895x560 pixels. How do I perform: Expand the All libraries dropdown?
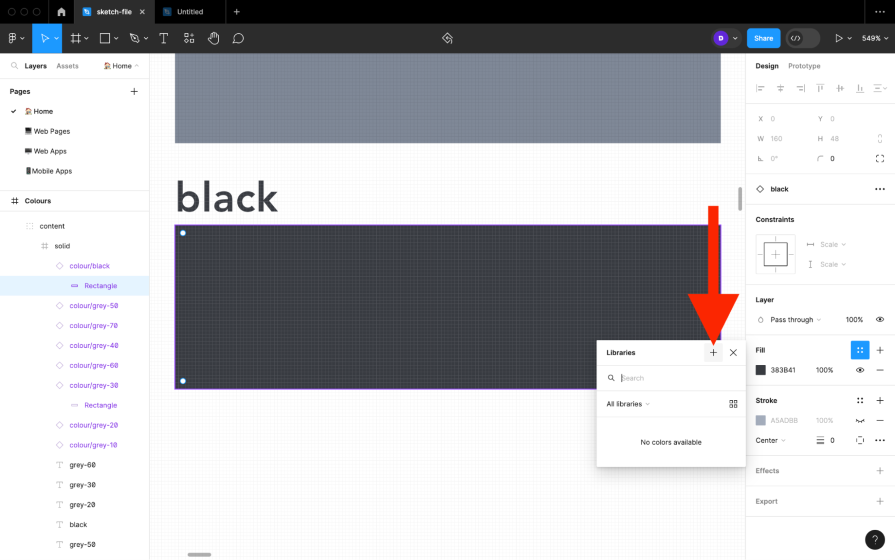(628, 404)
